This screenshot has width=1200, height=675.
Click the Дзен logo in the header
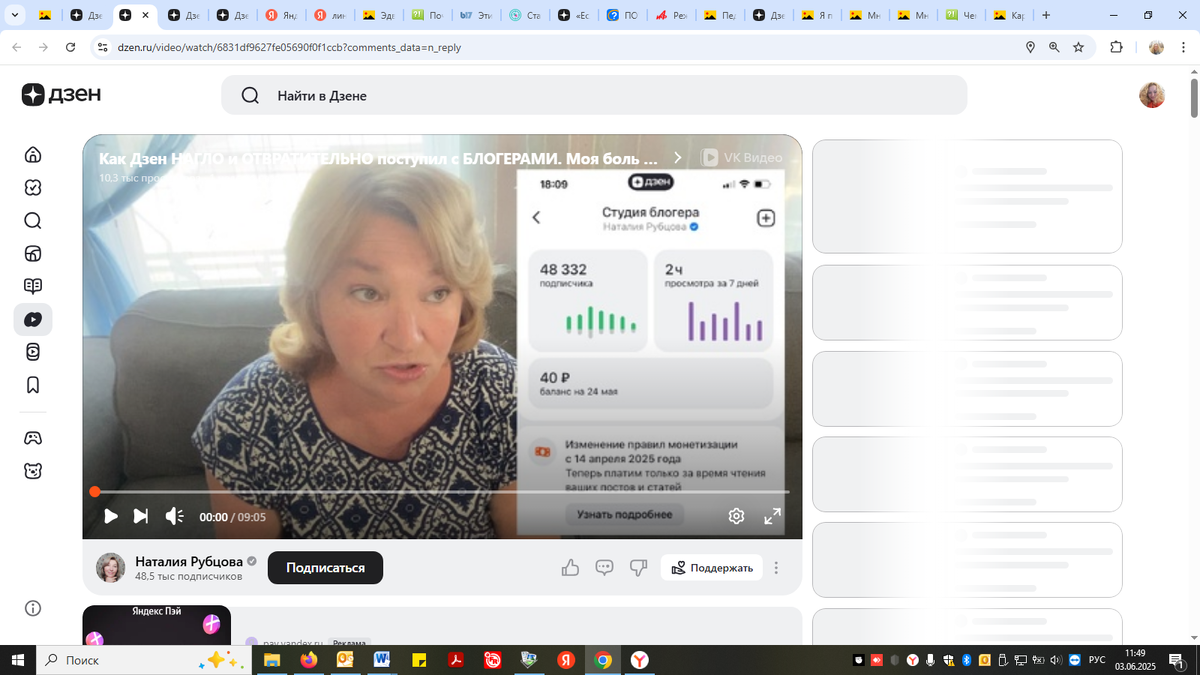click(x=61, y=95)
